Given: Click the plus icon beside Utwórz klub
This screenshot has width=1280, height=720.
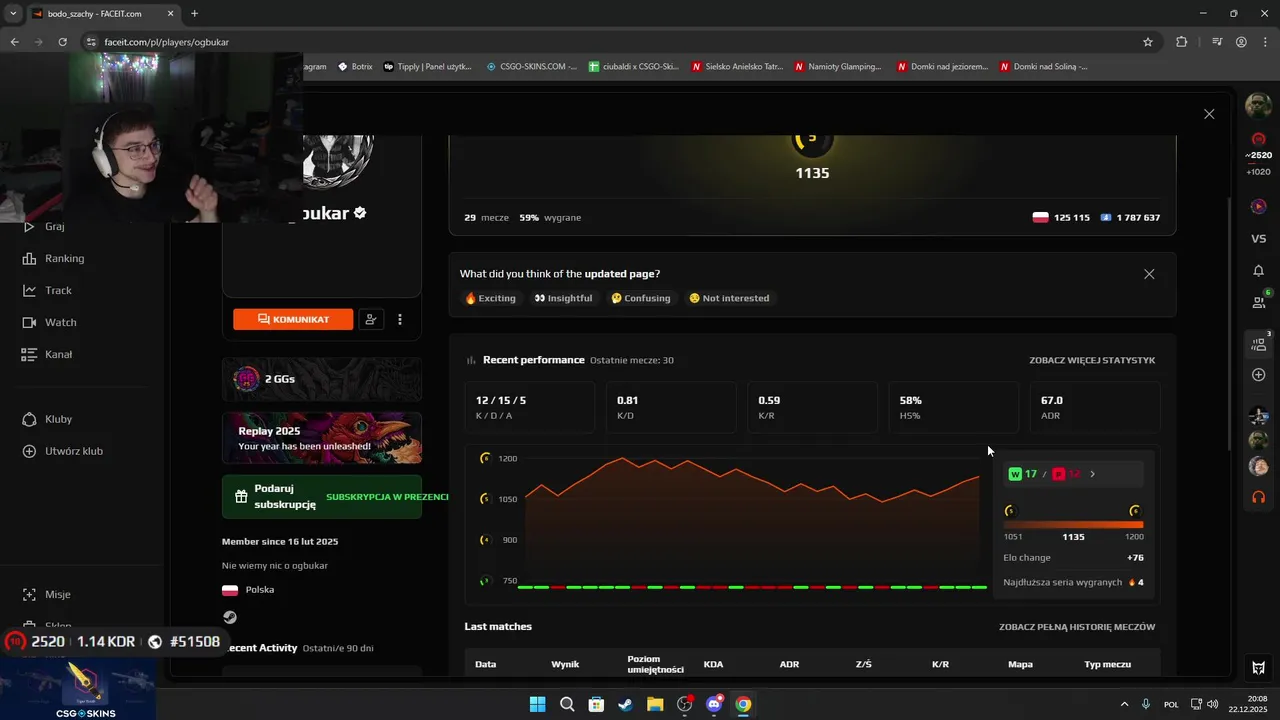Looking at the screenshot, I should point(29,451).
